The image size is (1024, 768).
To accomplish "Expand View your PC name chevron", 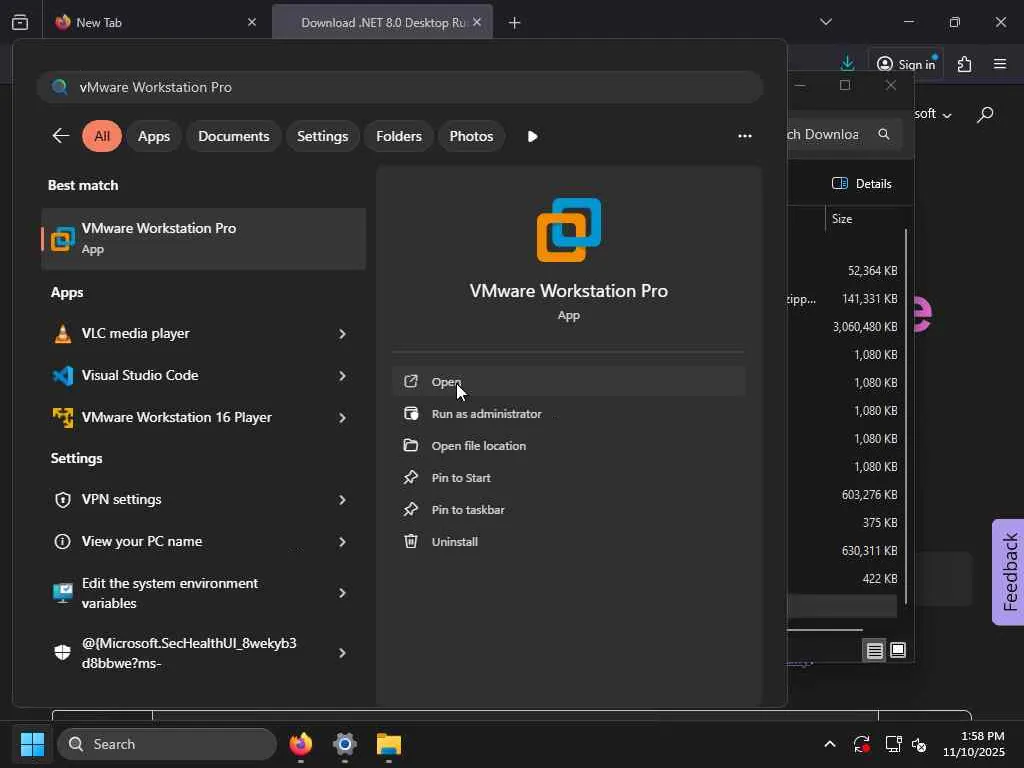I will (342, 541).
